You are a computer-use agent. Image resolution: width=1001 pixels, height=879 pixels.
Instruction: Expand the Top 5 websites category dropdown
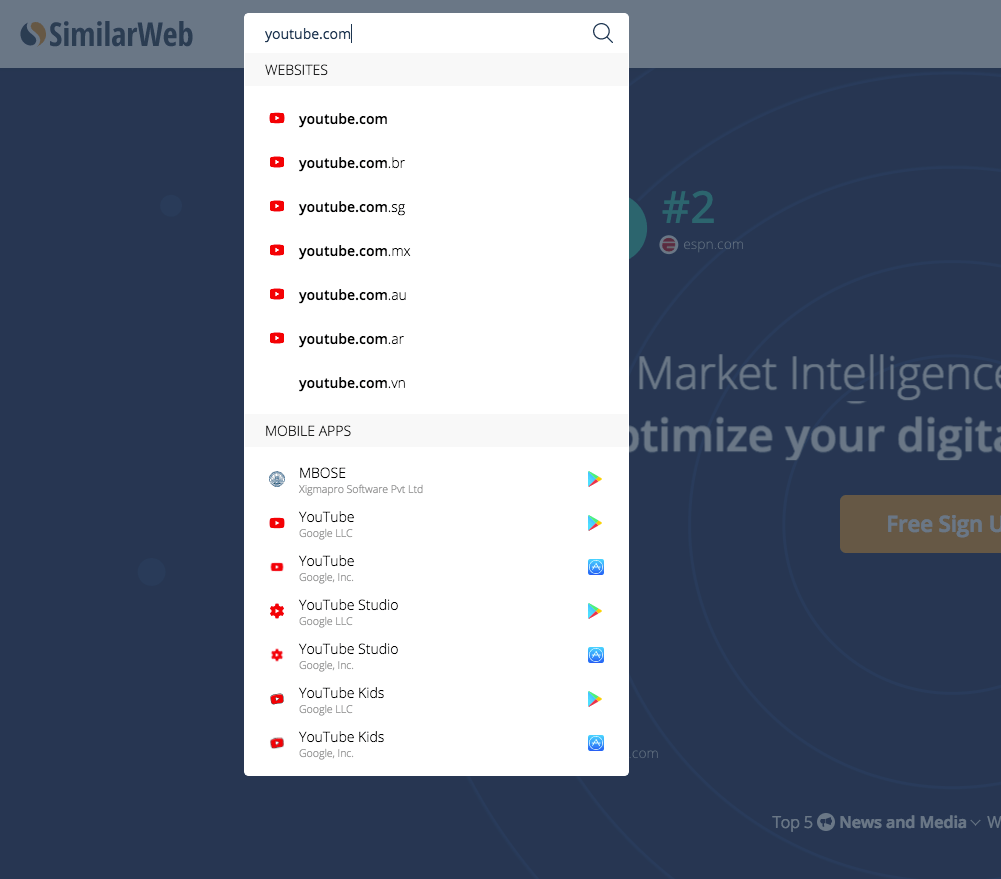click(975, 821)
